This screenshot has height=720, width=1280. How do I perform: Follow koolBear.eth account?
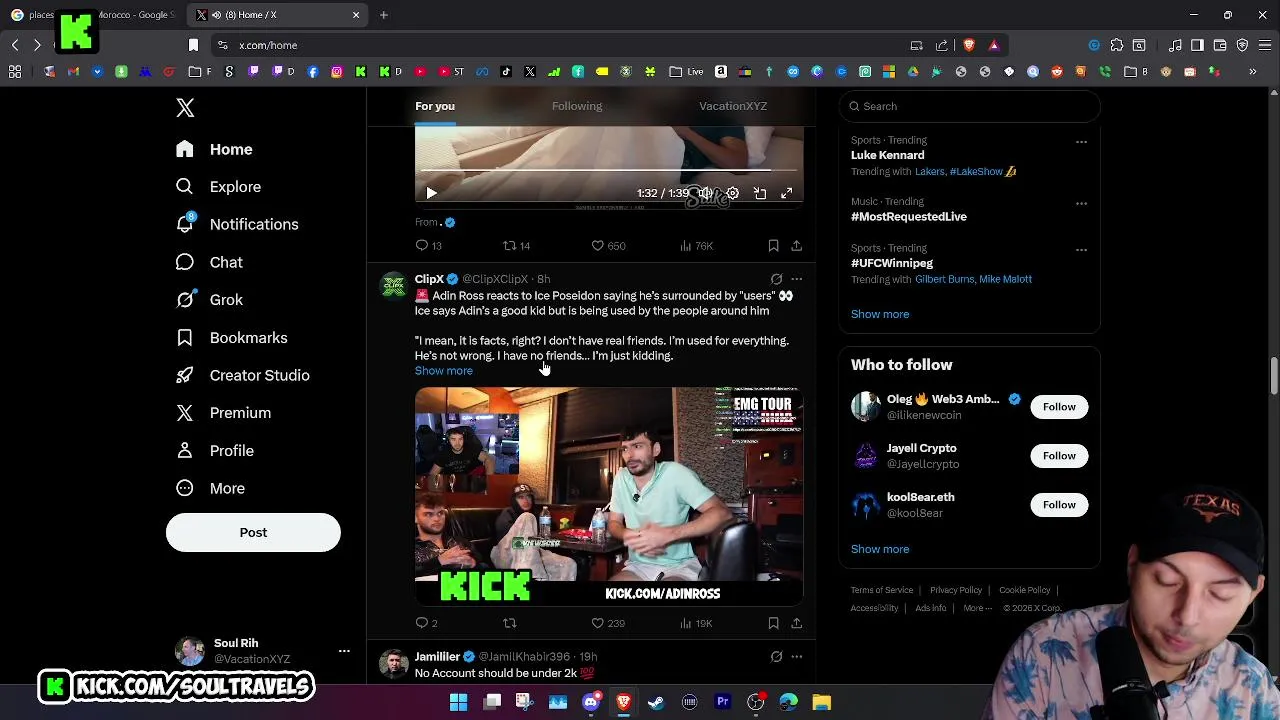1059,505
